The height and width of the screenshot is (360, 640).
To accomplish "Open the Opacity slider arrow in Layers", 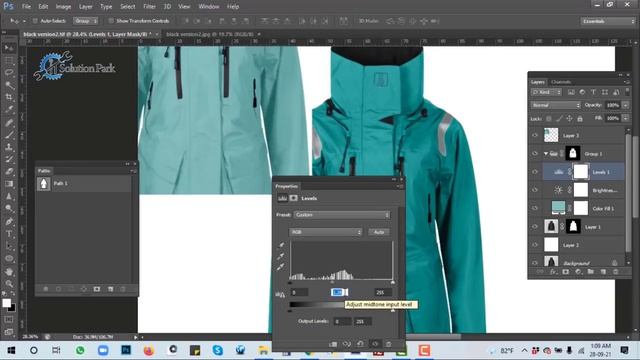I will (x=625, y=105).
